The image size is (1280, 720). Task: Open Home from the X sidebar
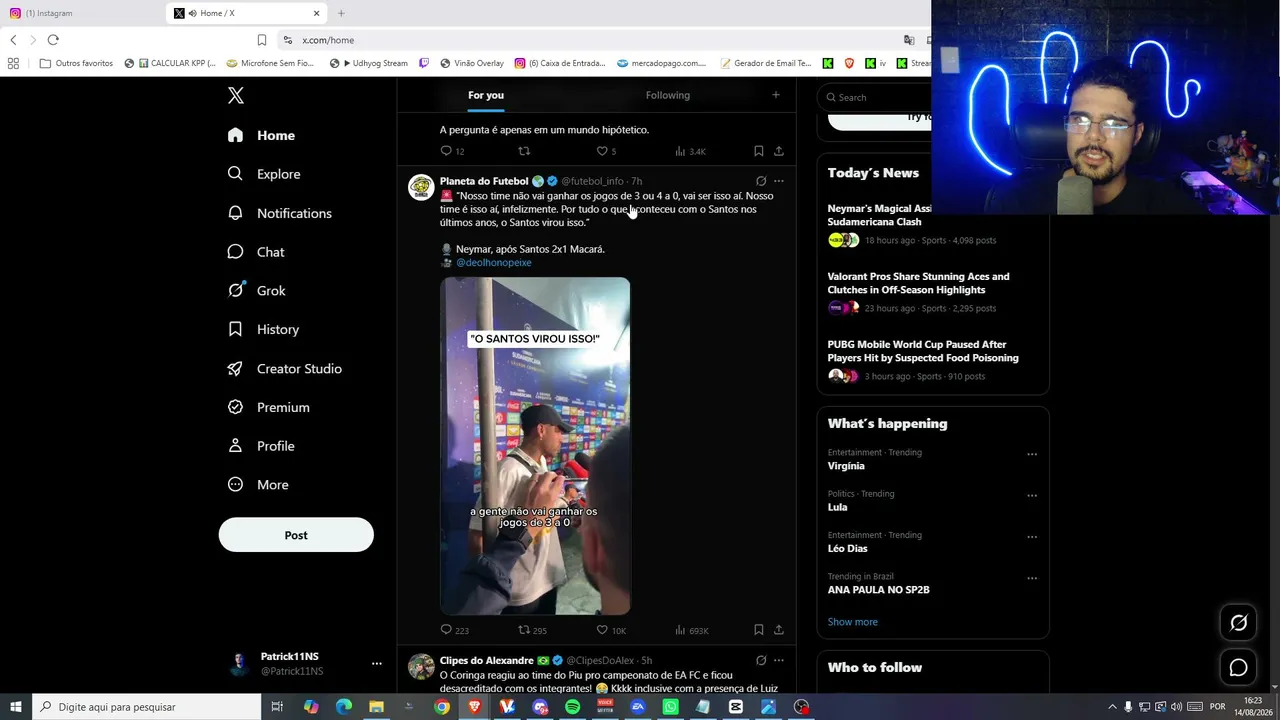pos(261,135)
